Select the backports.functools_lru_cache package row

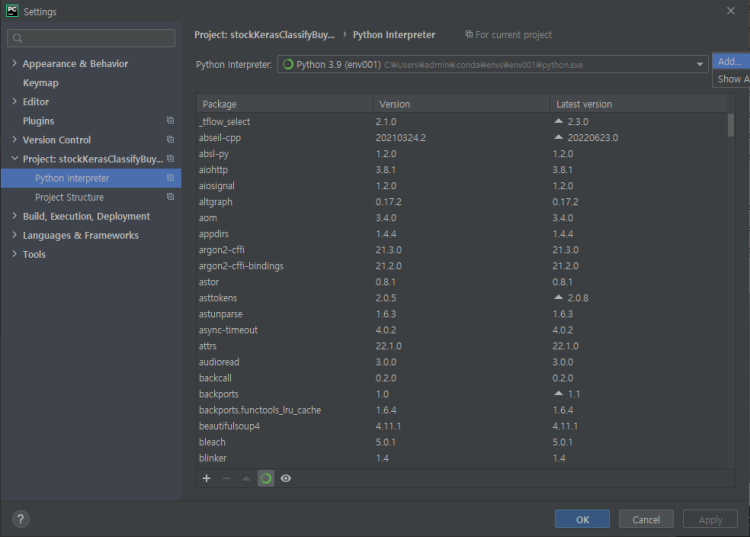coord(462,410)
